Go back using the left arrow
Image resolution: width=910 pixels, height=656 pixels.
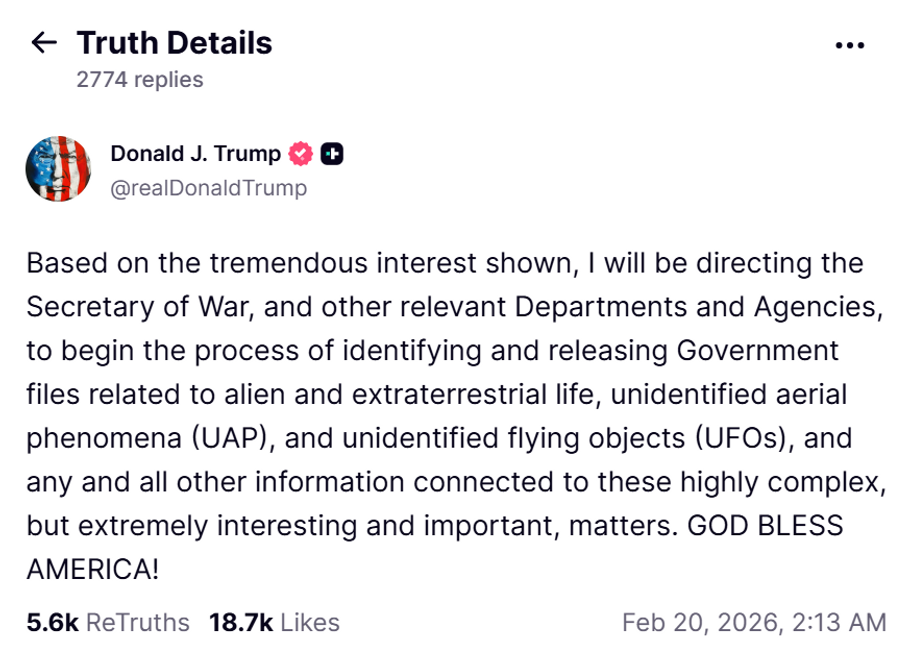(x=44, y=43)
